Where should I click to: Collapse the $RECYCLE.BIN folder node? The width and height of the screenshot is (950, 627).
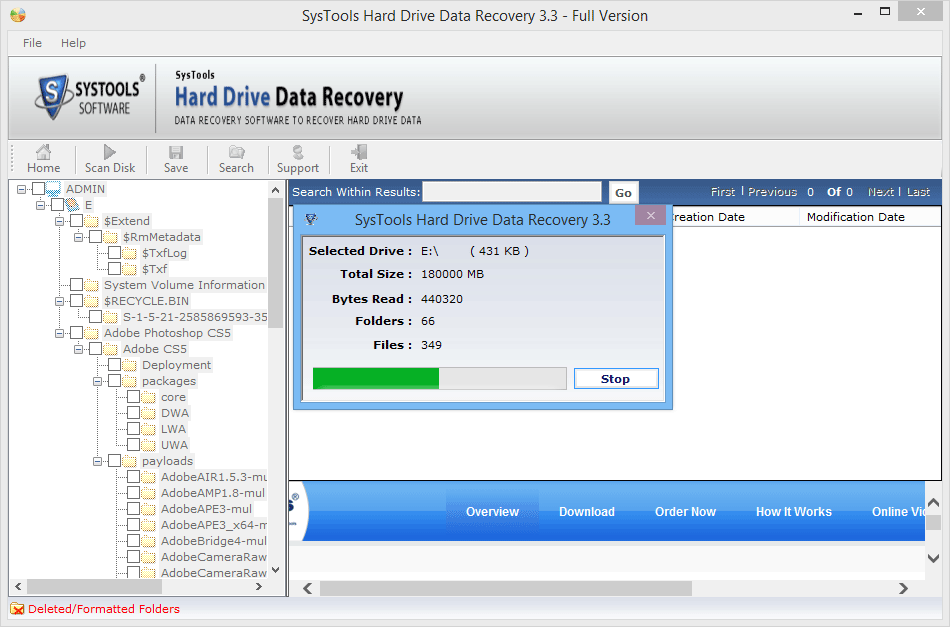(x=59, y=301)
